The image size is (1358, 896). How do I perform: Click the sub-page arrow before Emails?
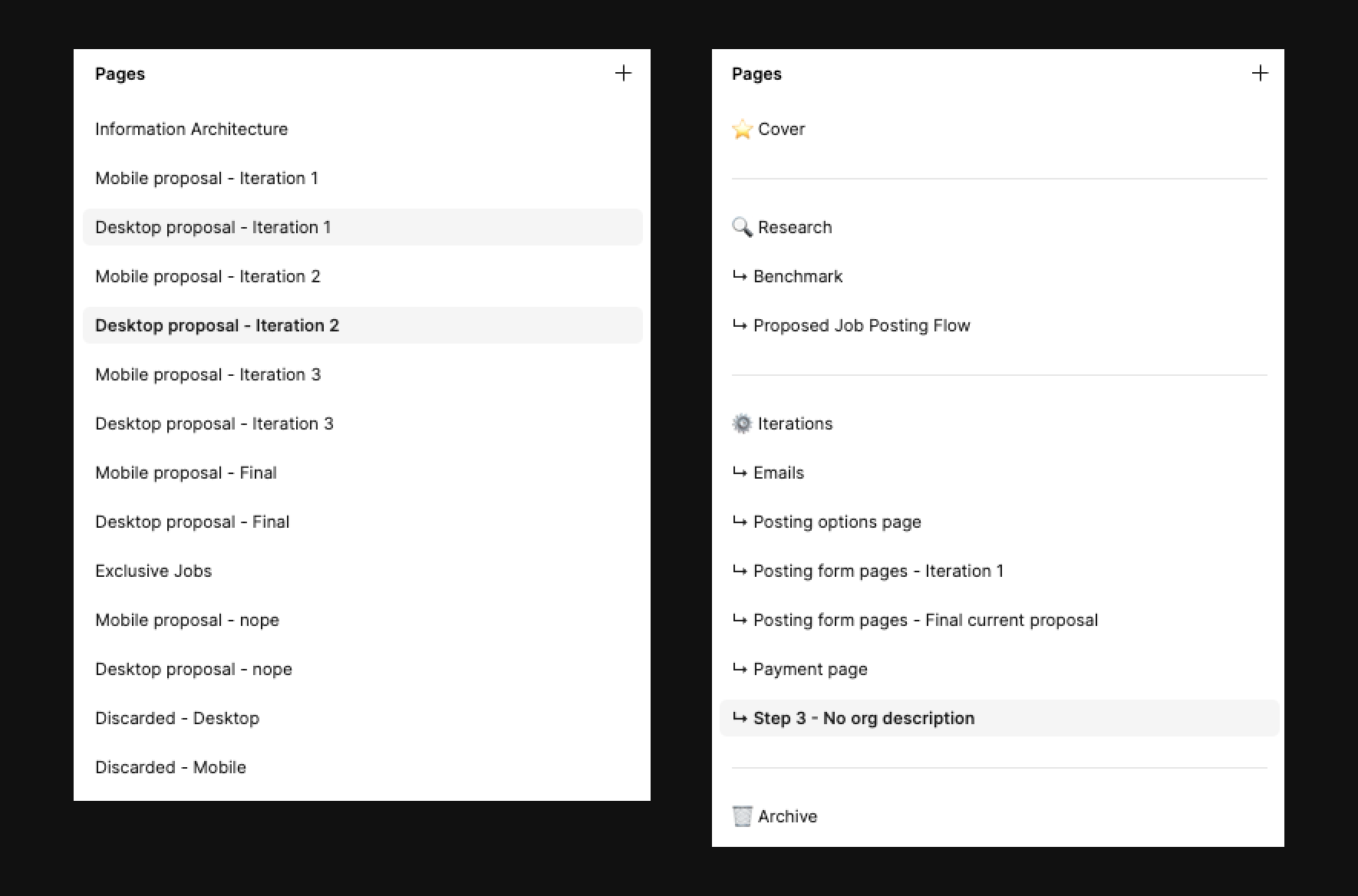pyautogui.click(x=739, y=473)
